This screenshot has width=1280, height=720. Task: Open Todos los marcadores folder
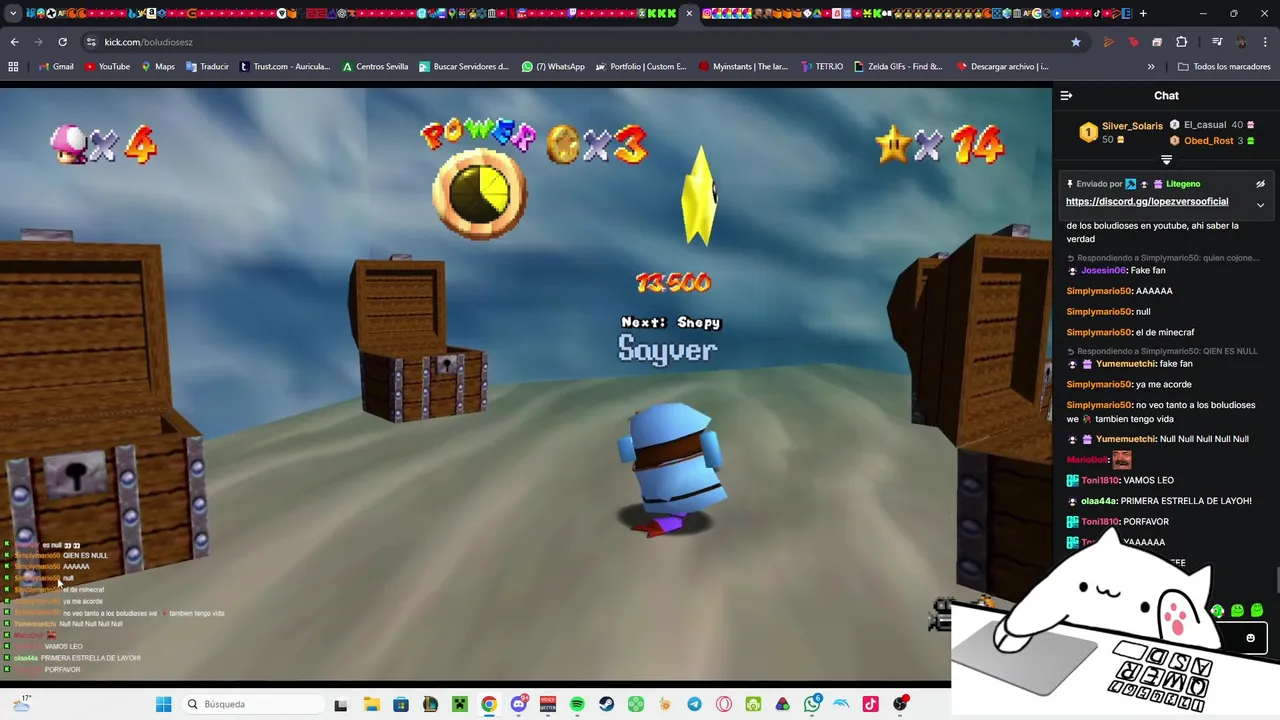(x=1225, y=67)
